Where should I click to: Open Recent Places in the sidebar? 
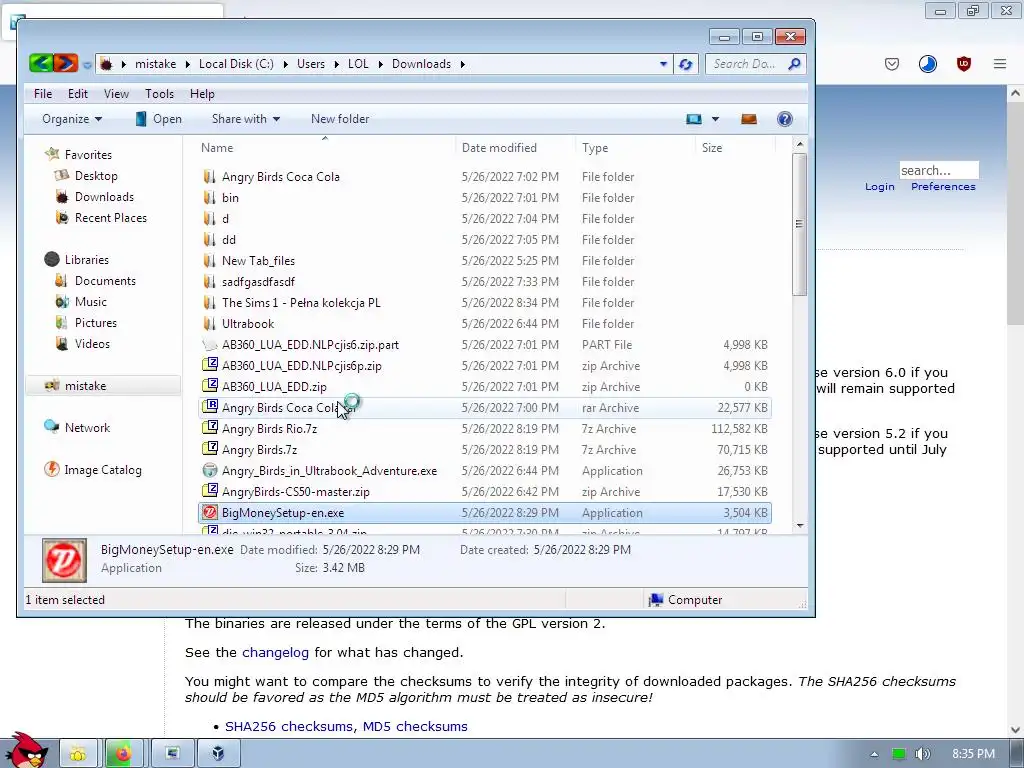pyautogui.click(x=110, y=217)
